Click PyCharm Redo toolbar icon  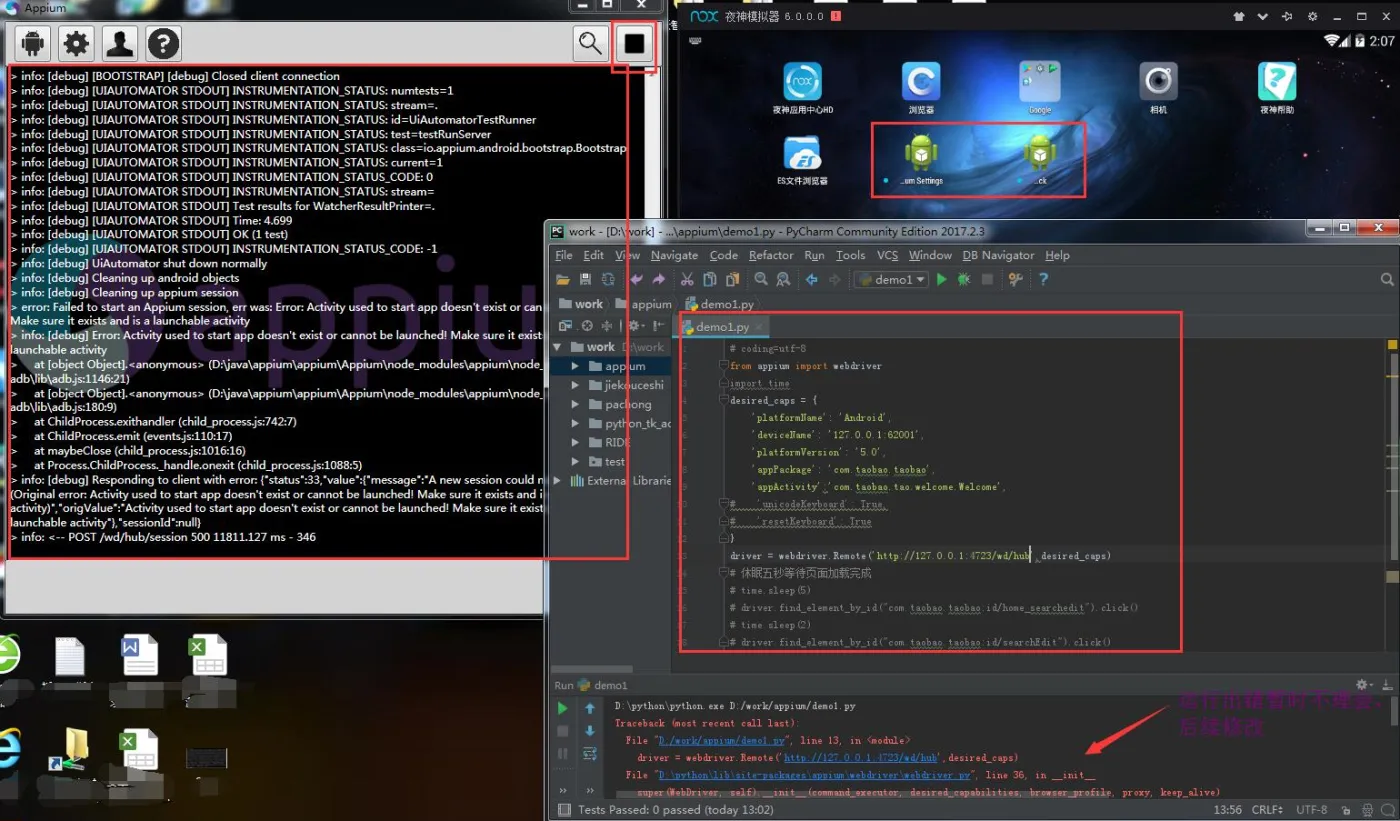(x=658, y=280)
